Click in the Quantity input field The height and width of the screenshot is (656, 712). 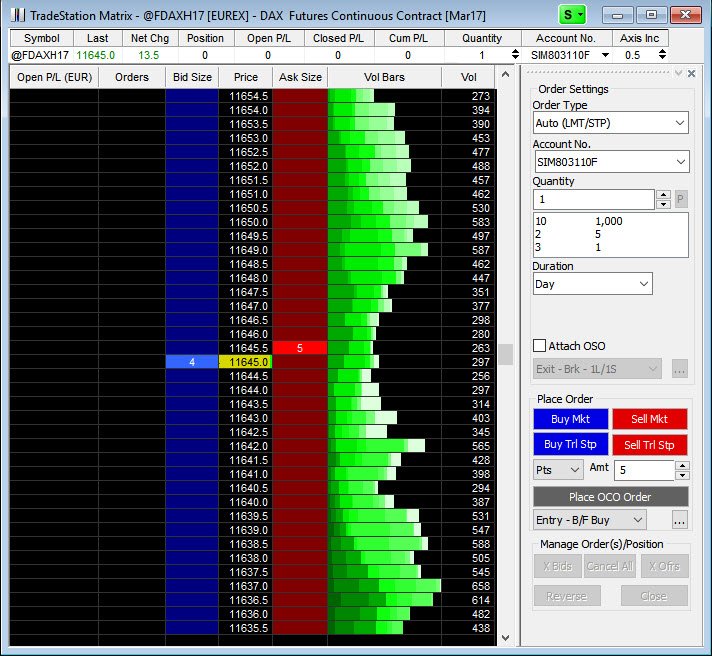click(593, 199)
